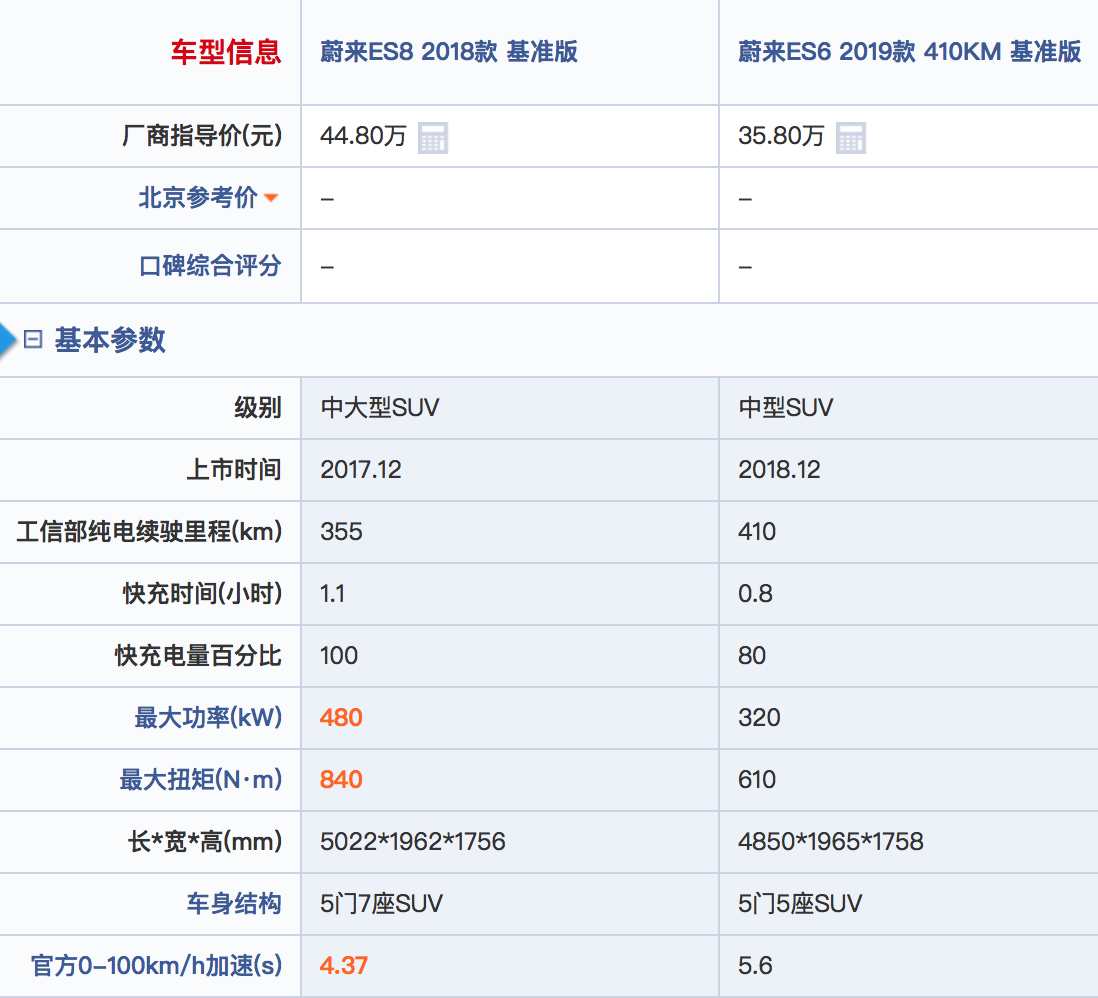Click the 320 power value
Viewport: 1098px width, 998px height.
coord(759,718)
